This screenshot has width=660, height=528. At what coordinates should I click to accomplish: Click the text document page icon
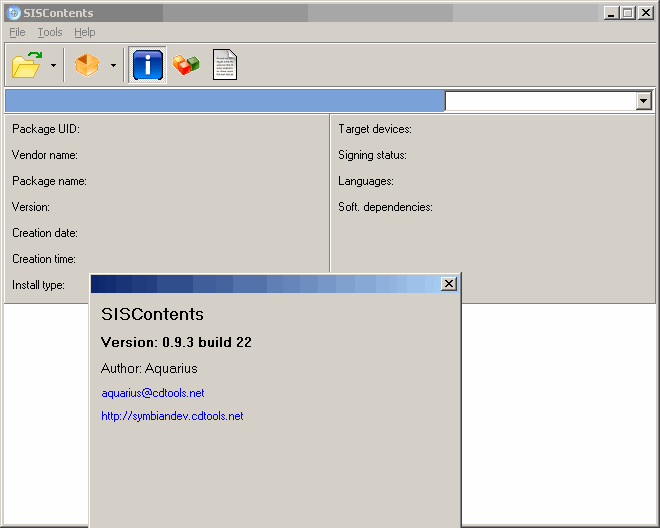[225, 66]
